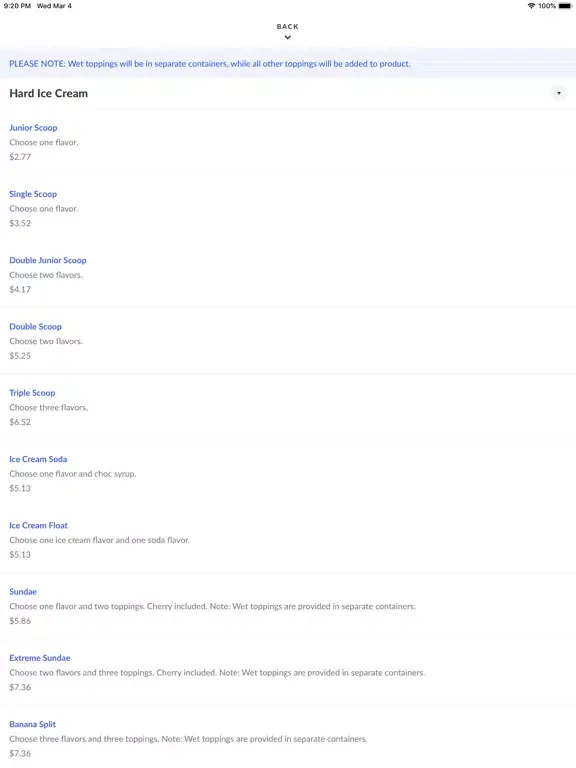Choose Banana Split item
576x768 pixels.
[x=32, y=724]
